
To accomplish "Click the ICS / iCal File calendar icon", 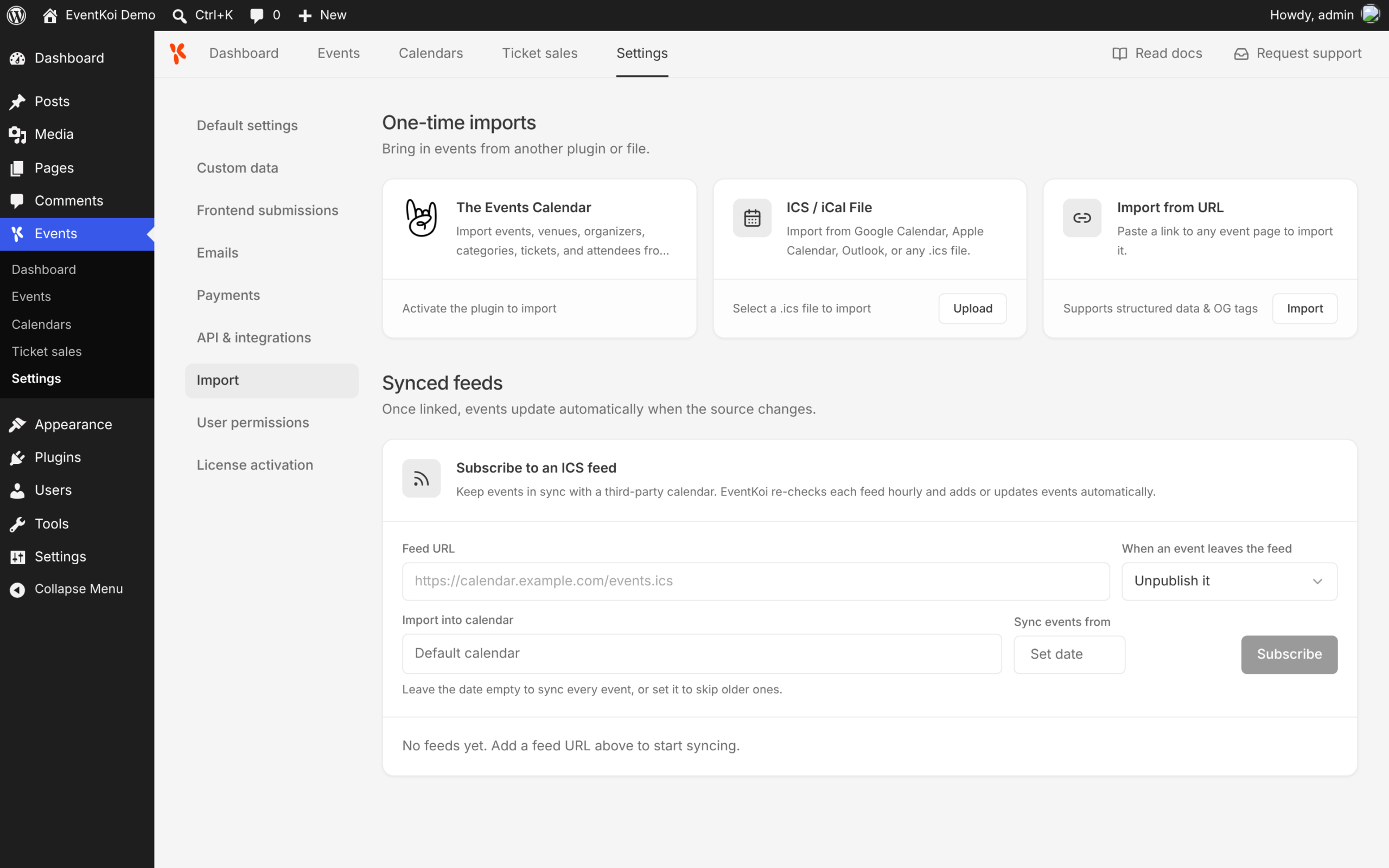I will [752, 218].
